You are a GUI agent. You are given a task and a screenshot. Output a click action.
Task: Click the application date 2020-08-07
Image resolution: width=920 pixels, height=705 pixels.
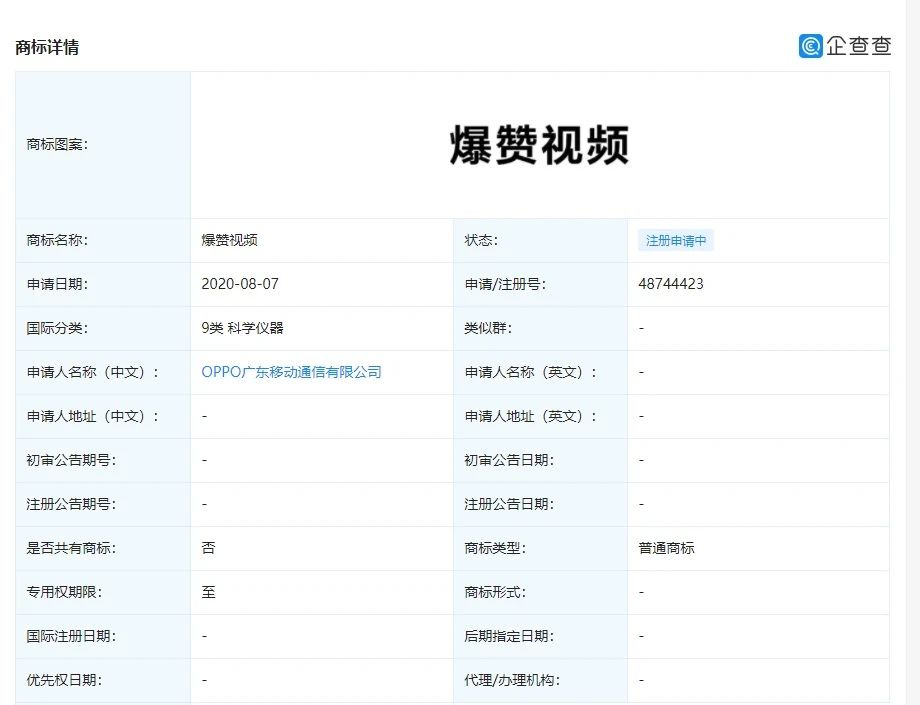(x=240, y=284)
